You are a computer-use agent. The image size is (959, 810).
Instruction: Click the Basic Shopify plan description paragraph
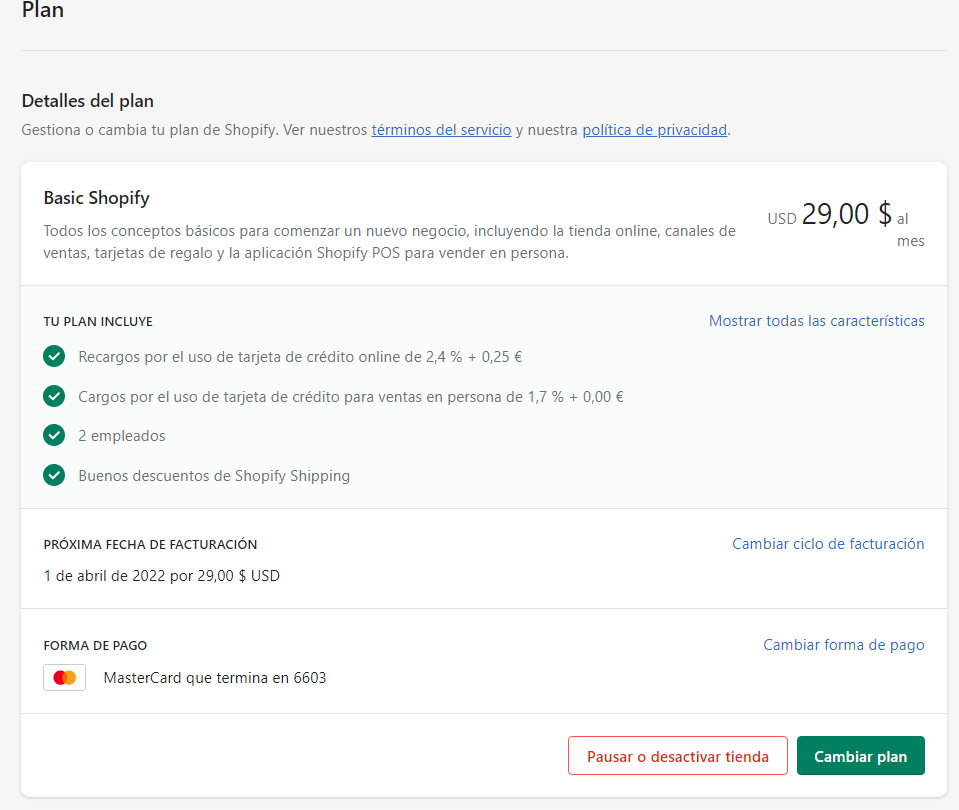(389, 242)
